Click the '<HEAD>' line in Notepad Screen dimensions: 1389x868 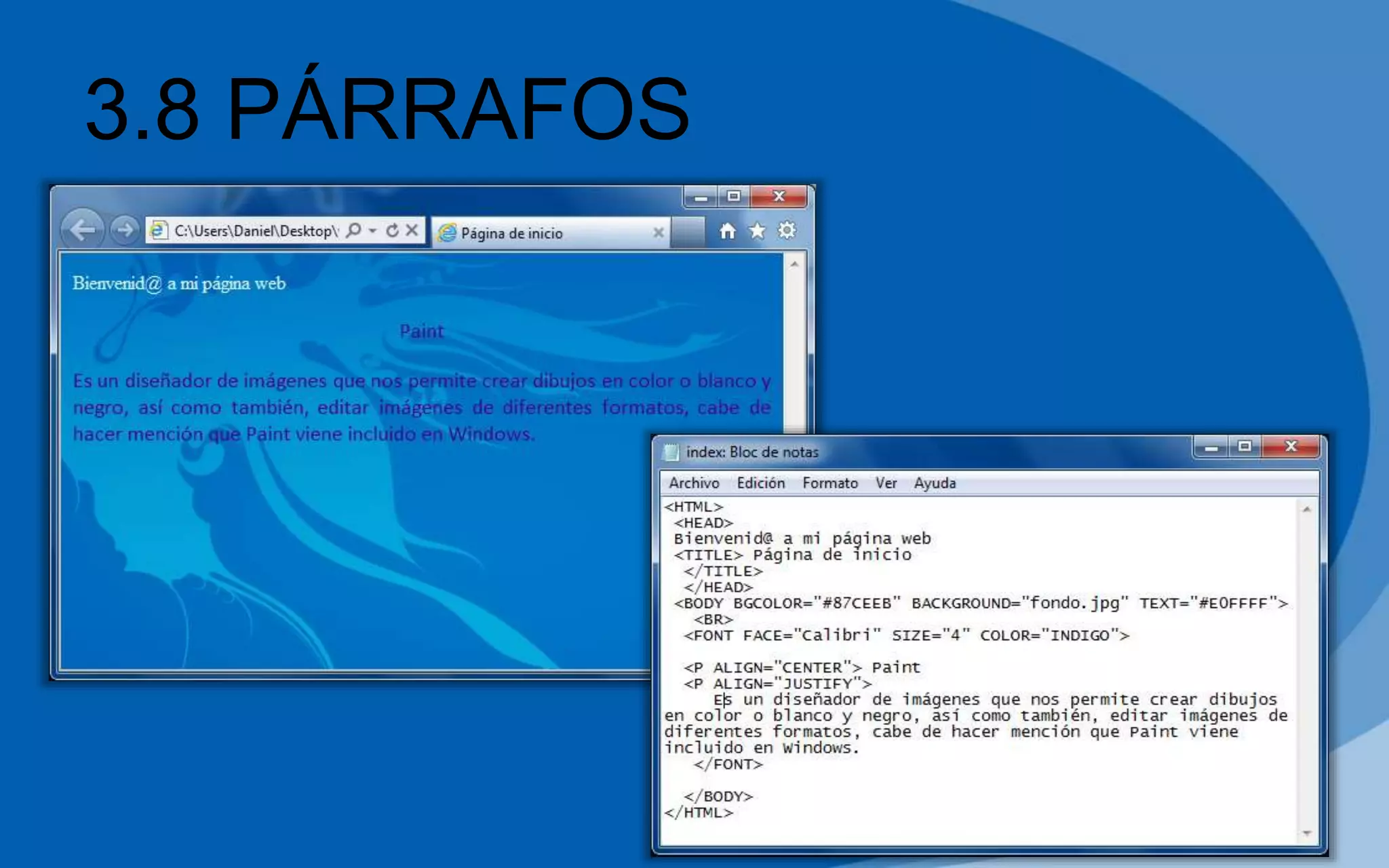pyautogui.click(x=703, y=523)
